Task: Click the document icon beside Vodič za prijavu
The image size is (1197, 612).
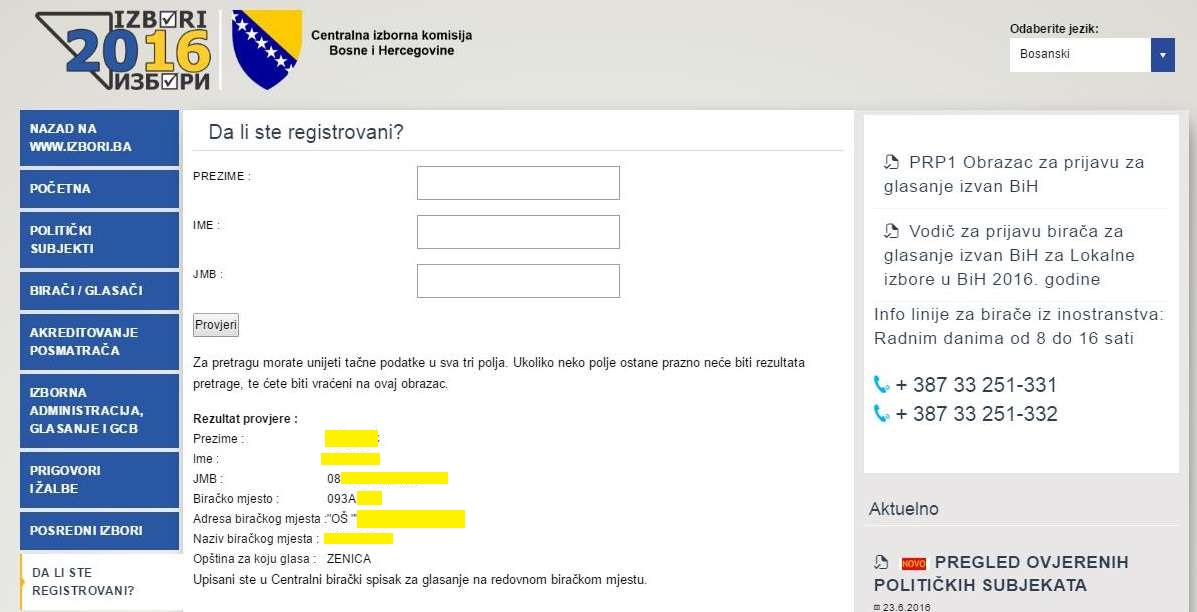Action: point(892,232)
